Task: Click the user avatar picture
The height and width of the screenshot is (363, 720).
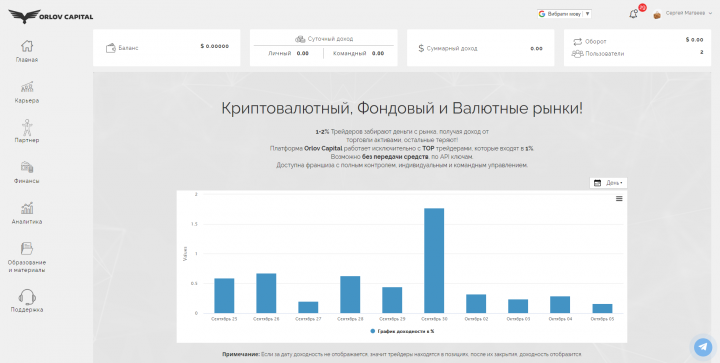Action: click(x=657, y=15)
